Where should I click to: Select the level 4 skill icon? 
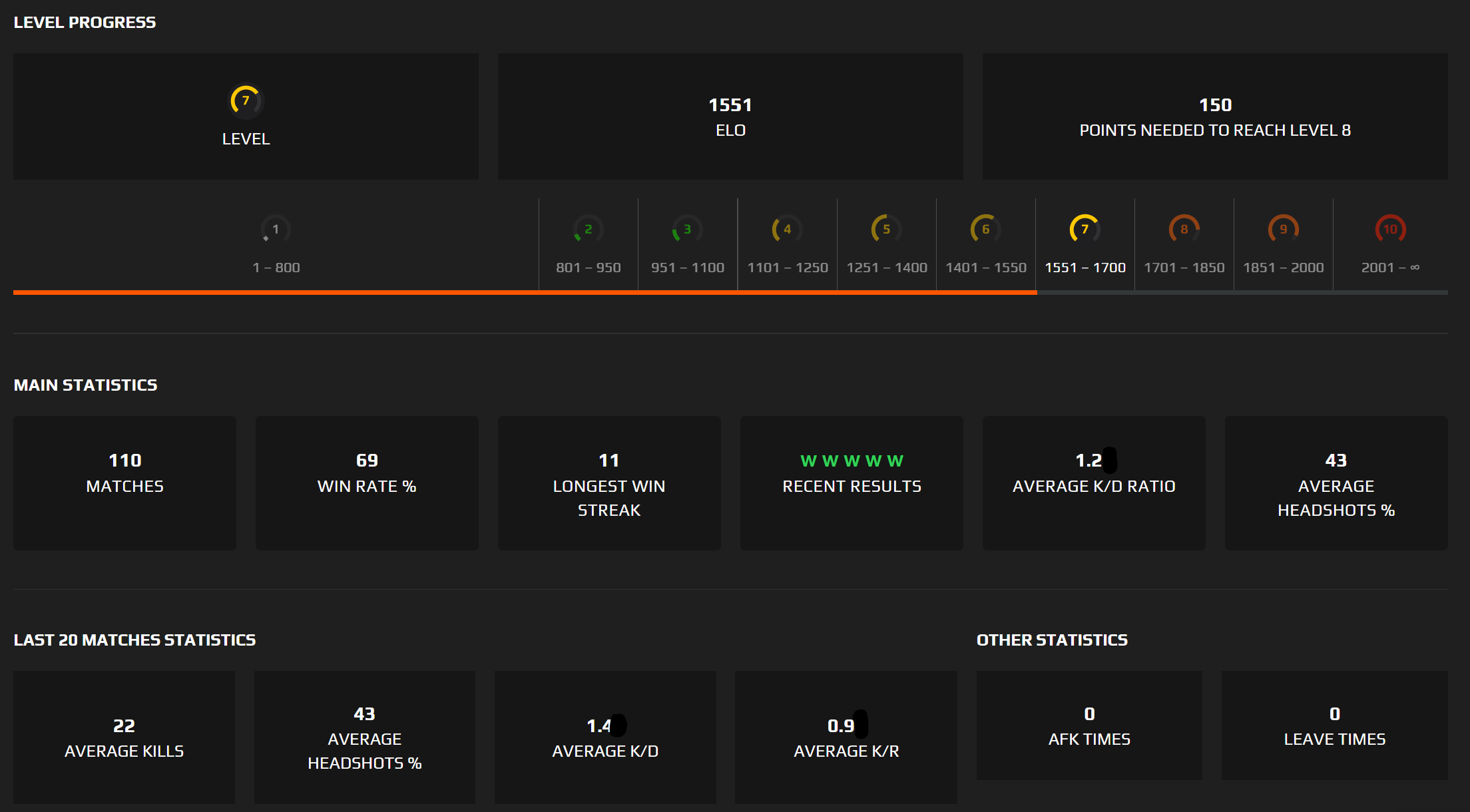coord(786,229)
